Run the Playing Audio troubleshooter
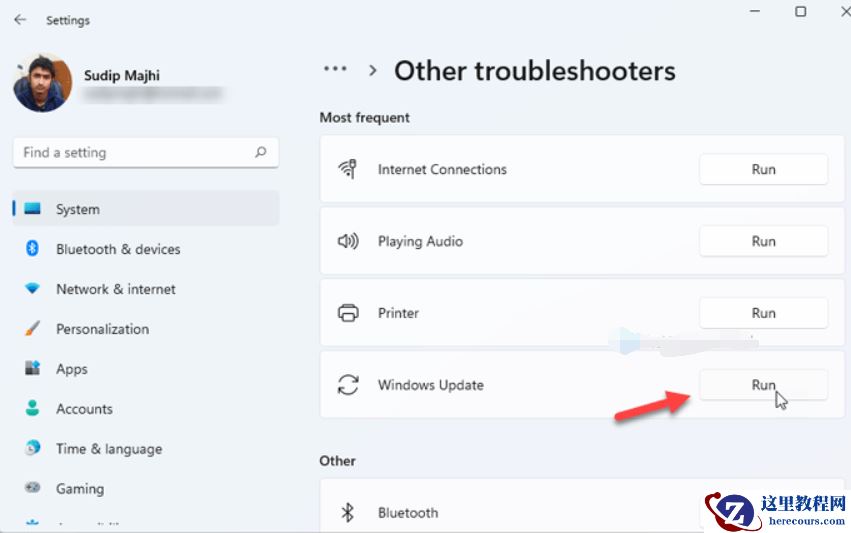Image resolution: width=851 pixels, height=533 pixels. pos(763,241)
